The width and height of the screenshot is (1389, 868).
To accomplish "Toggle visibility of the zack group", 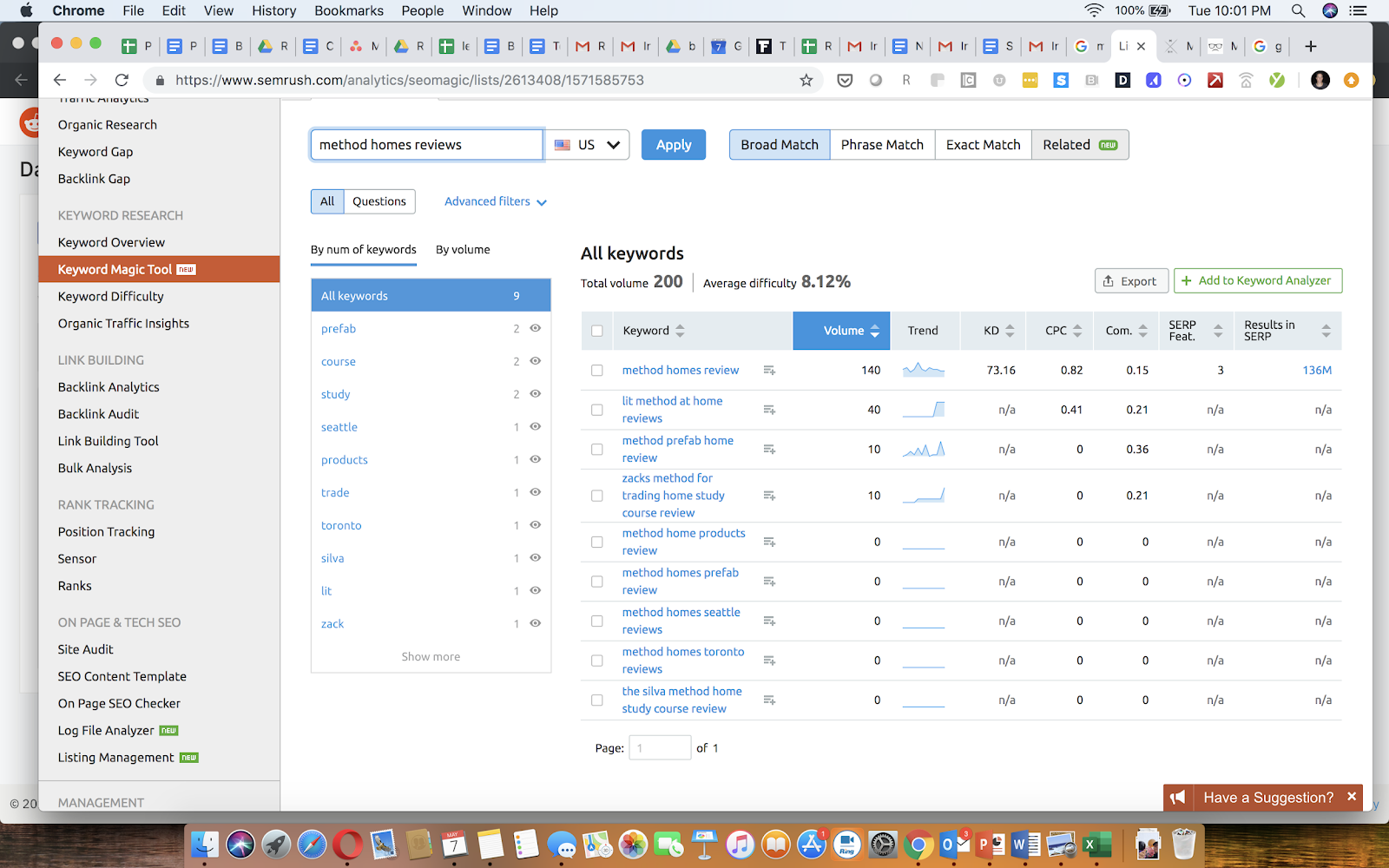I will (x=536, y=623).
